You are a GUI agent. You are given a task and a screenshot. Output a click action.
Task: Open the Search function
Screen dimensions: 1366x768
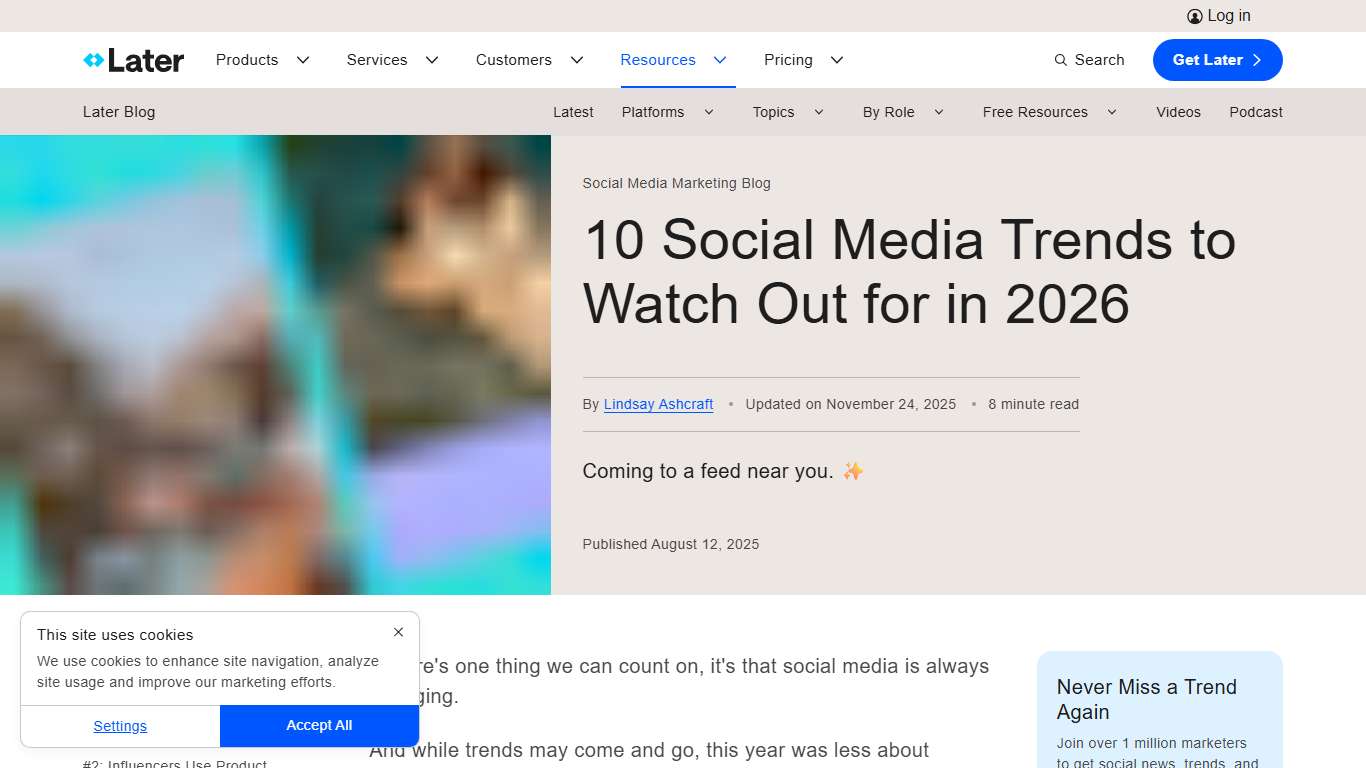[1089, 60]
